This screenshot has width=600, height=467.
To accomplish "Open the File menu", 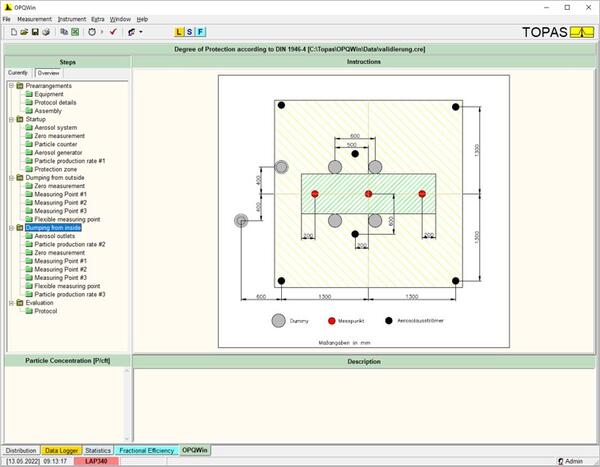I will [x=7, y=19].
